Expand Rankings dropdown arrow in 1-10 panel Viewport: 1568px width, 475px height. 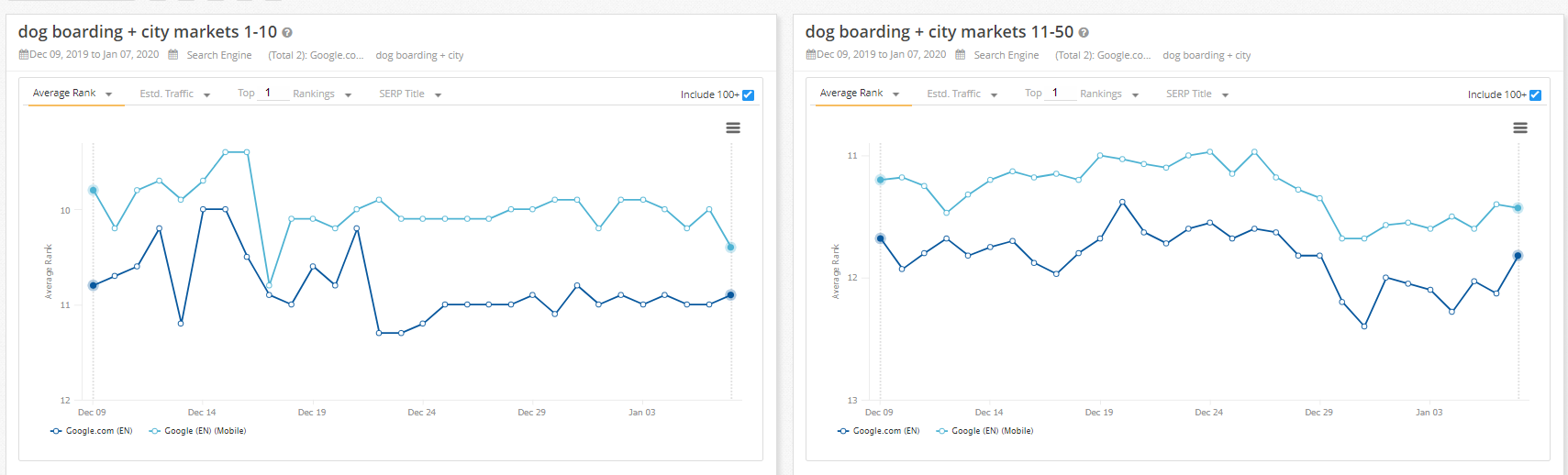click(349, 95)
